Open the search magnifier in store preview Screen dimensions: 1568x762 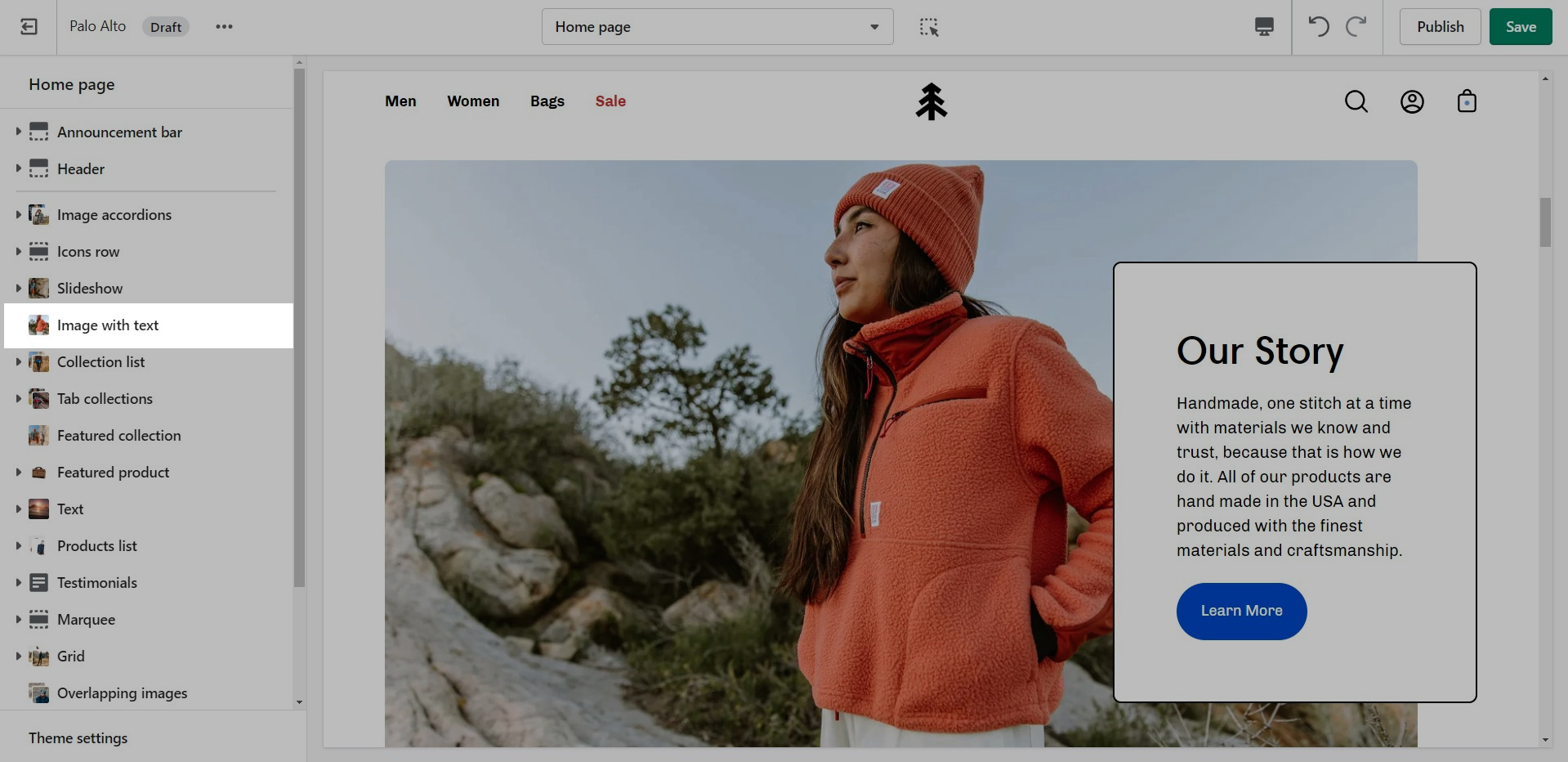(x=1356, y=101)
